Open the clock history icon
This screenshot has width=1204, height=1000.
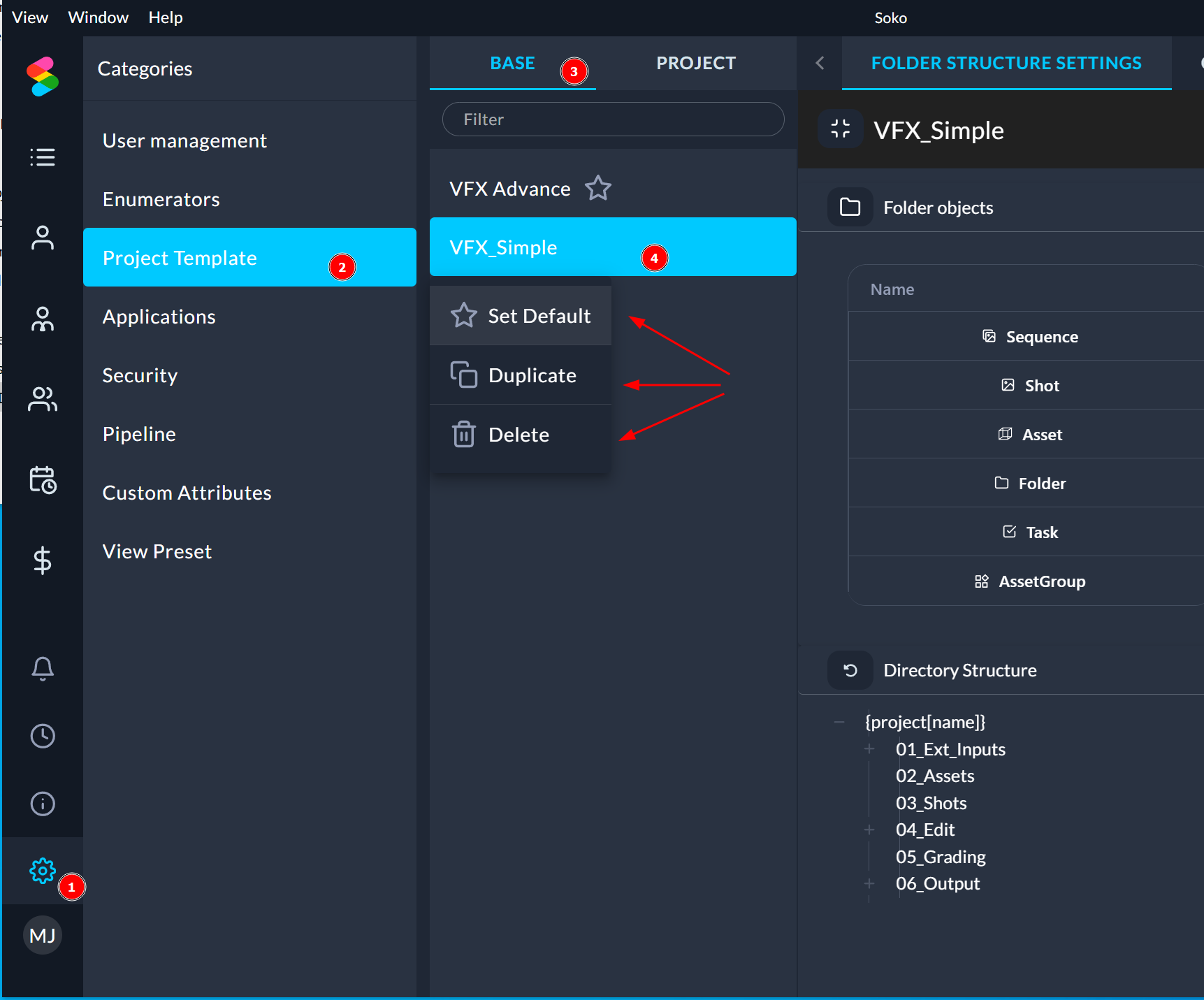point(43,736)
